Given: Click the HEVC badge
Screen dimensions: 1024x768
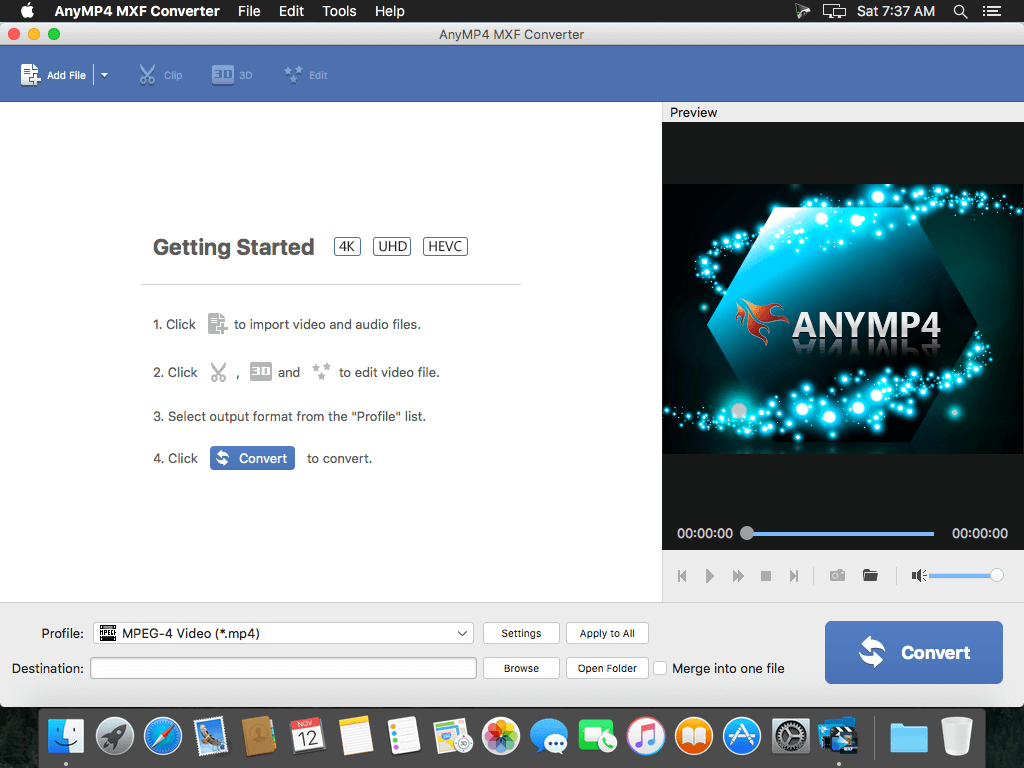Looking at the screenshot, I should coord(445,246).
